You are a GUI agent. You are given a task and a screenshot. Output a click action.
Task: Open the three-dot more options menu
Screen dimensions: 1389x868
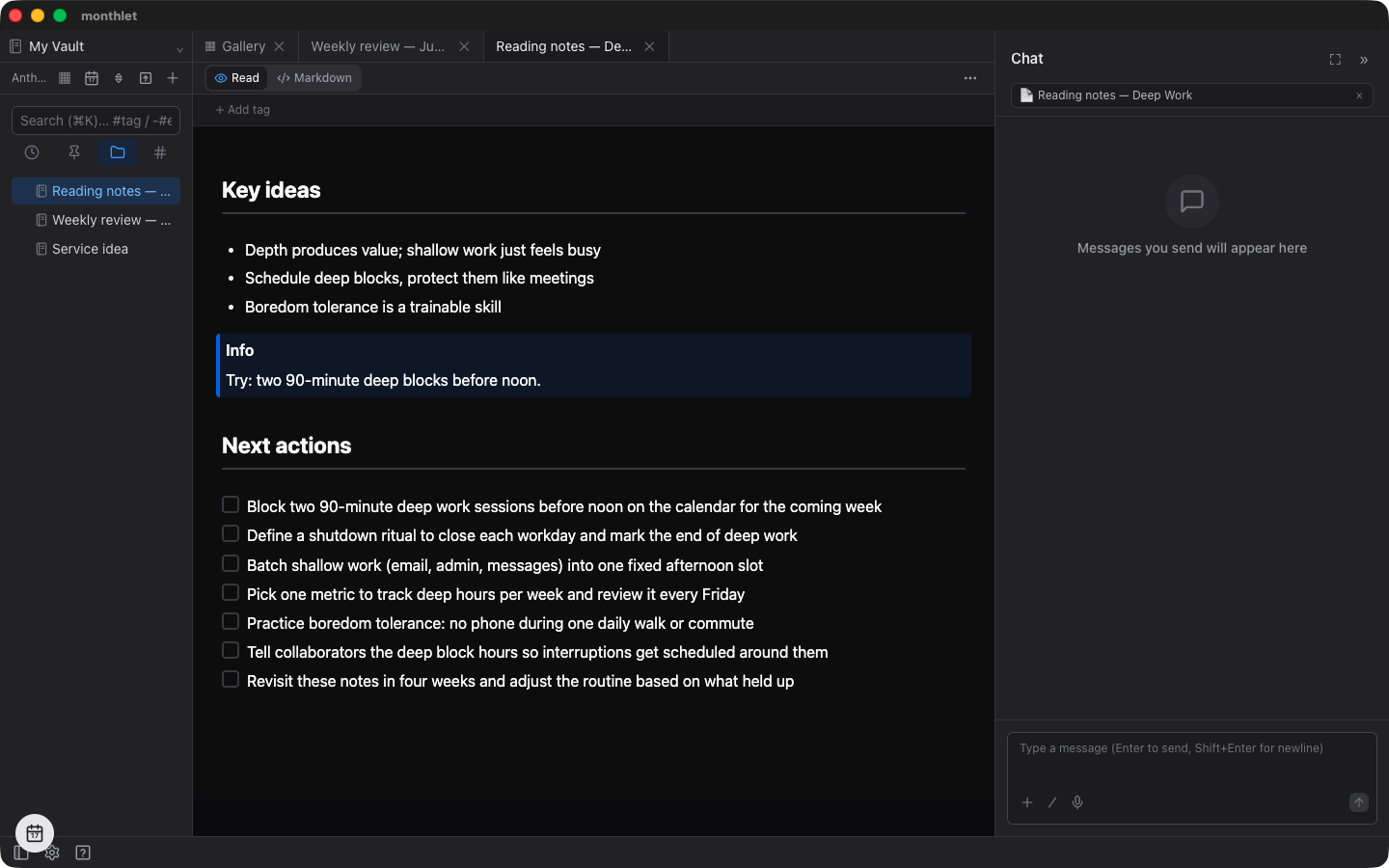(970, 78)
